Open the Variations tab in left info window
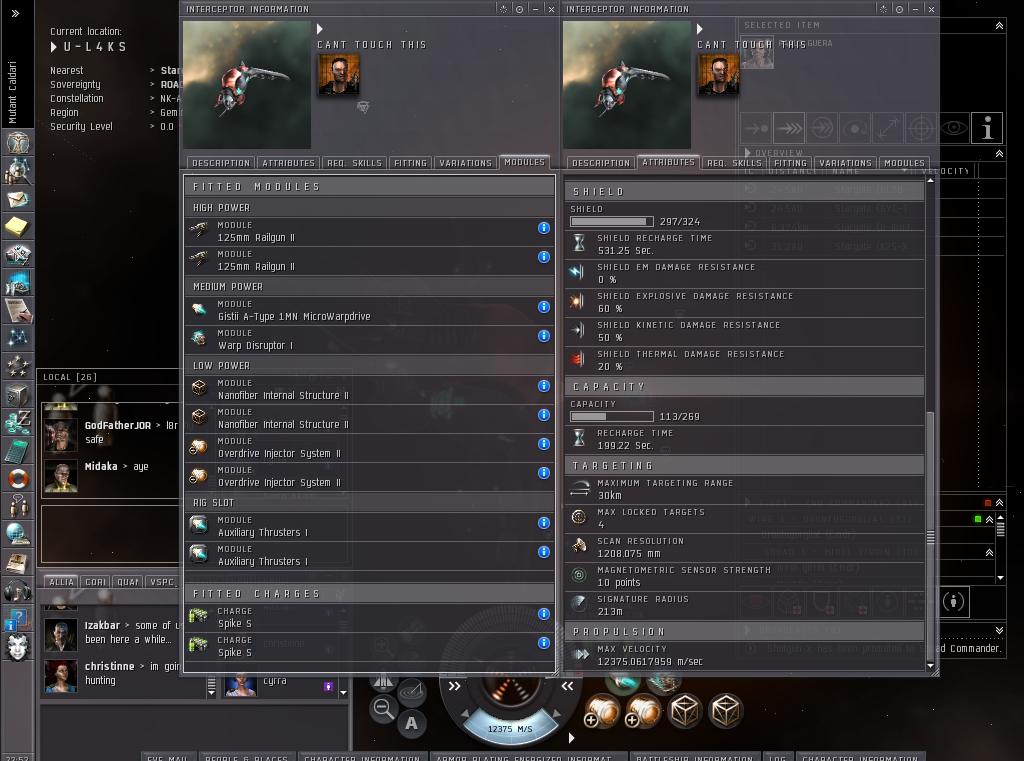 tap(465, 163)
